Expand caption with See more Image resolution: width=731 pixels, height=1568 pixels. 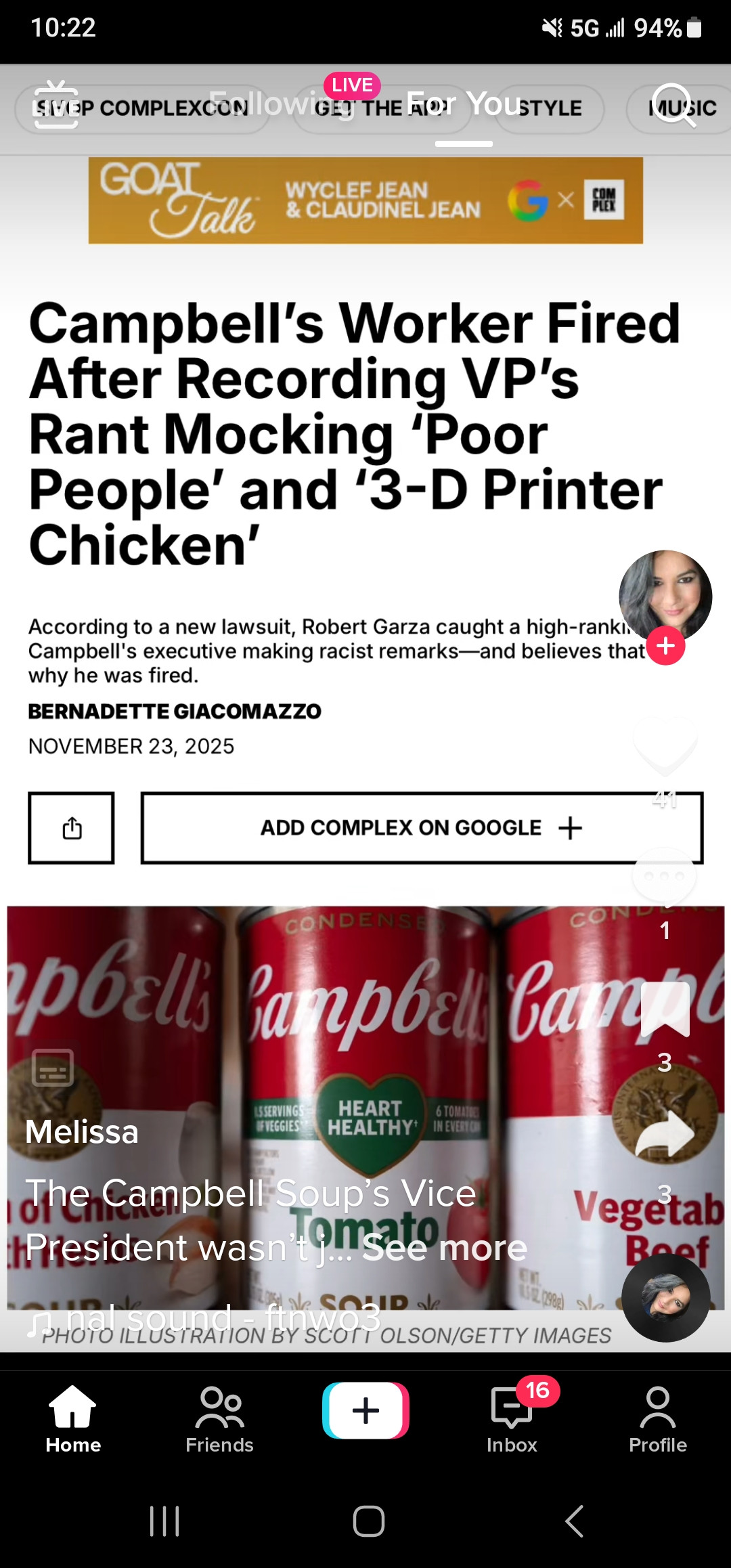point(445,1247)
